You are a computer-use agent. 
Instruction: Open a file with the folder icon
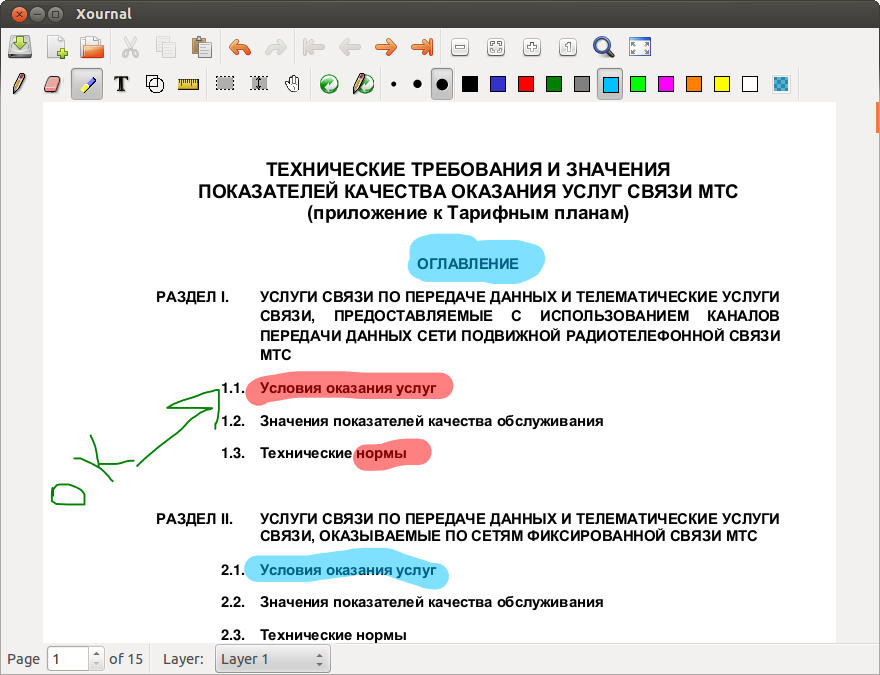(92, 47)
